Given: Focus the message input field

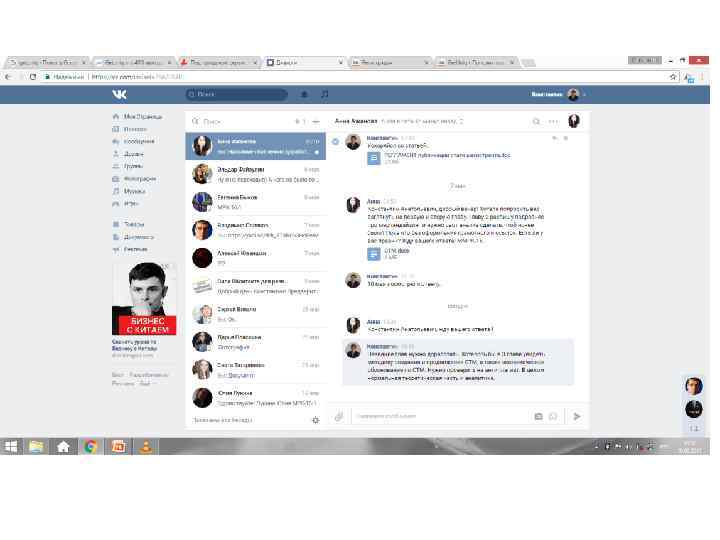Looking at the screenshot, I should [x=441, y=416].
